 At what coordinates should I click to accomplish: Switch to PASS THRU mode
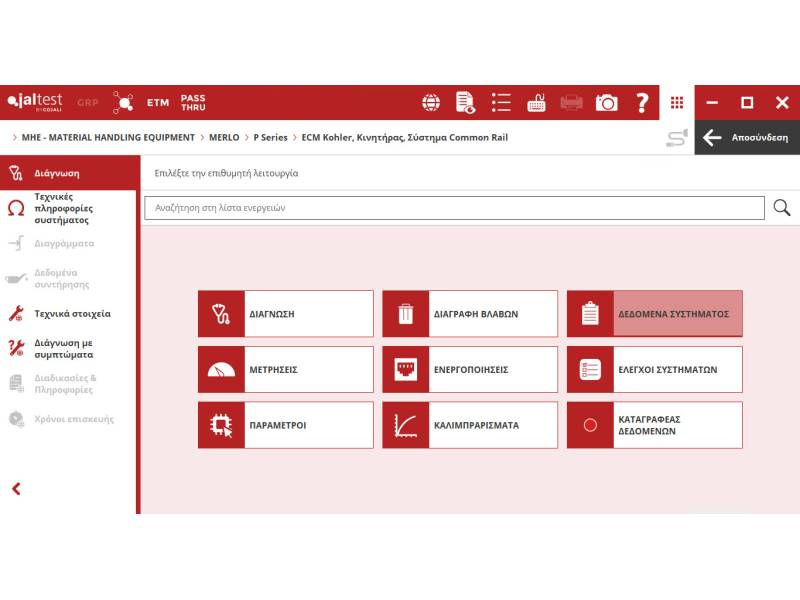coord(193,103)
